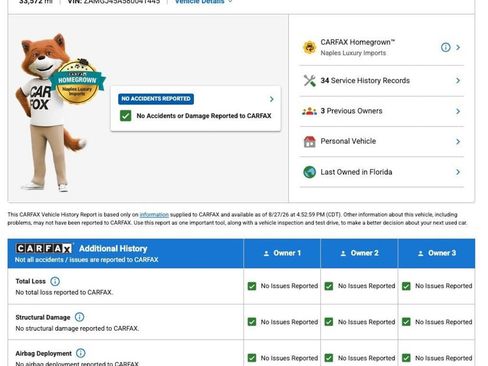This screenshot has width=488, height=366.
Task: Expand the Service History Records chevron
Action: [458, 81]
